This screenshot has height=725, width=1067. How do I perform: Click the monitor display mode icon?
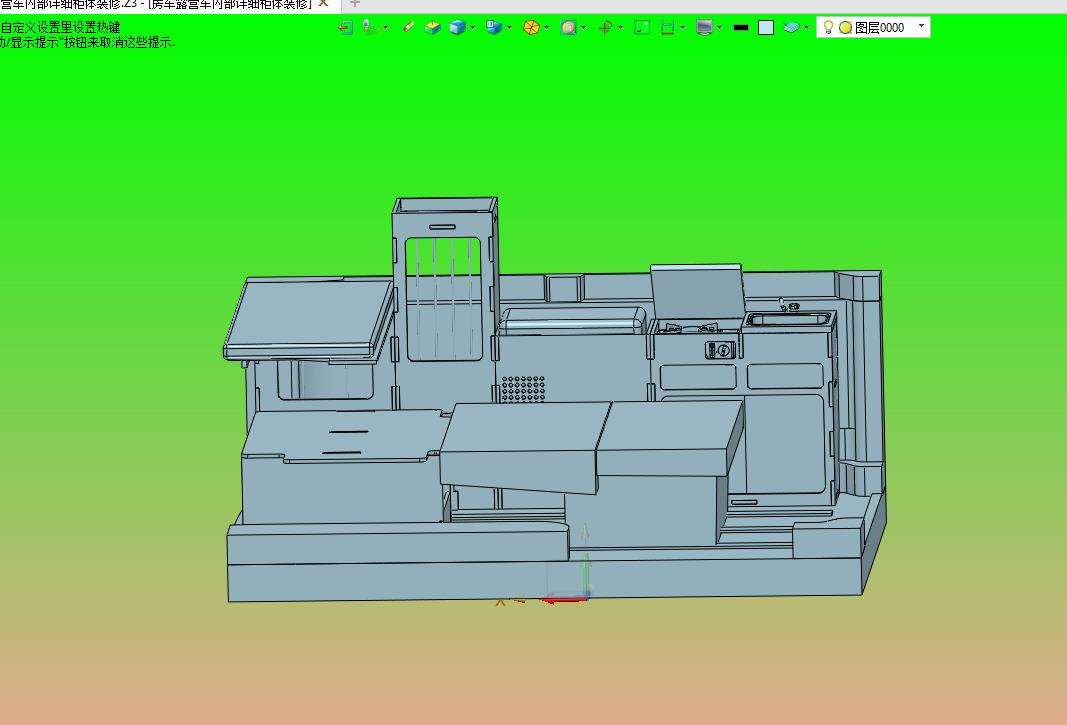(704, 27)
